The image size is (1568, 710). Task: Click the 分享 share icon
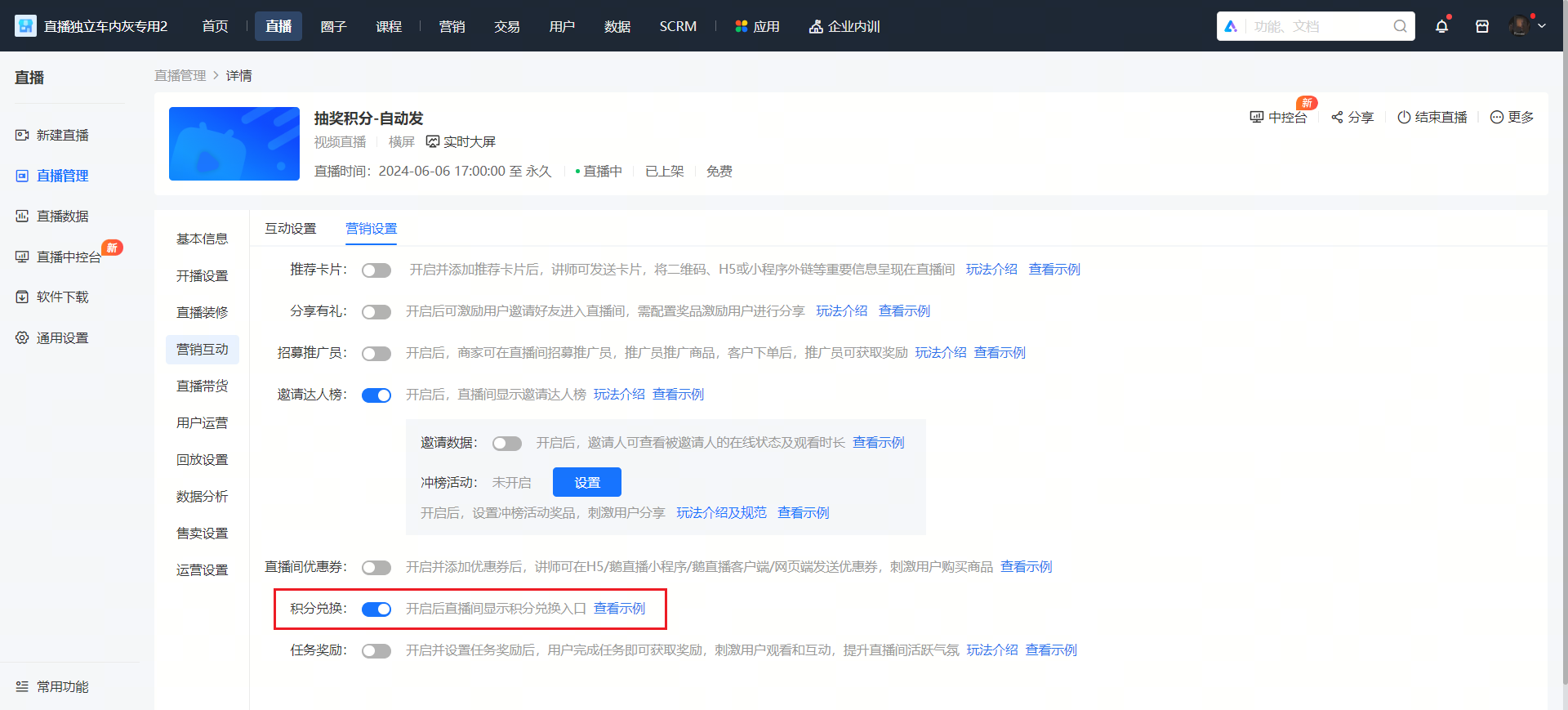click(x=1337, y=117)
